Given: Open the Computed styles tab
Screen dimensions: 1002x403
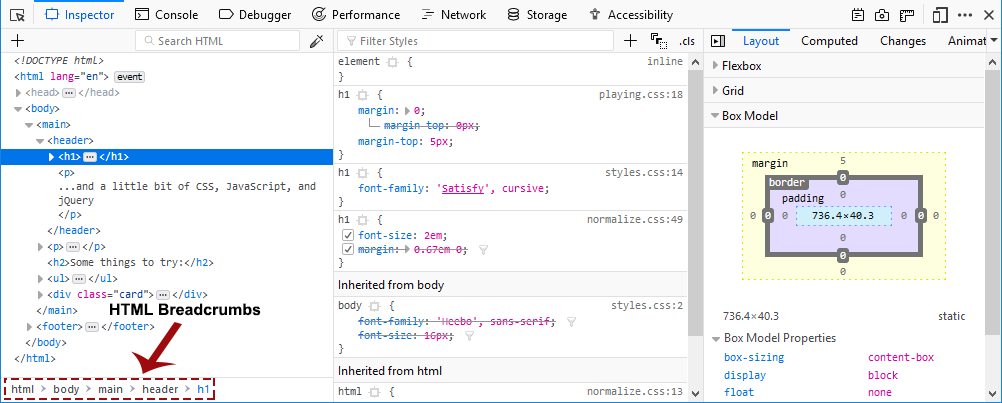Looking at the screenshot, I should pyautogui.click(x=829, y=41).
